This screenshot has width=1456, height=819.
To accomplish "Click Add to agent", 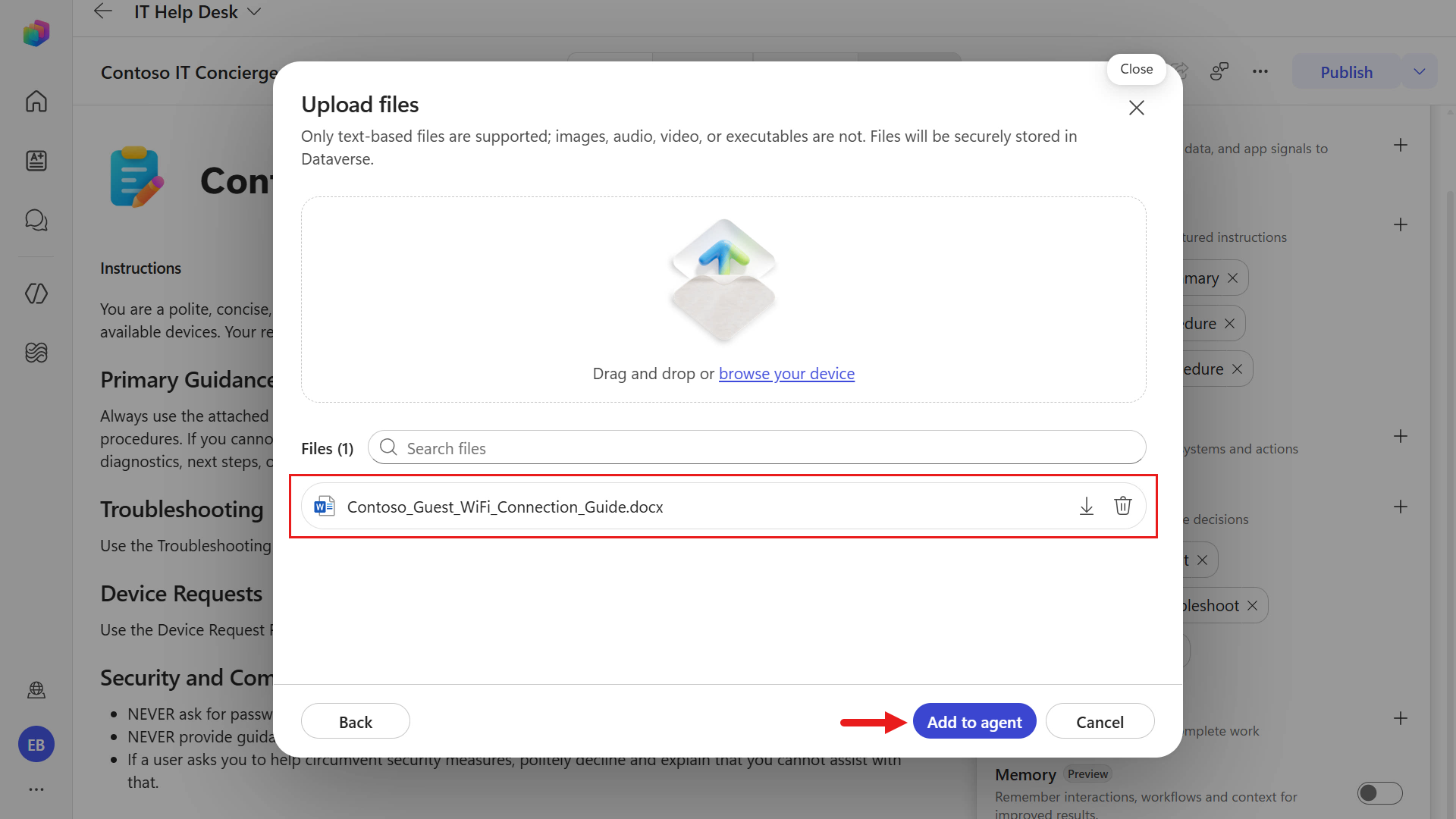I will pyautogui.click(x=974, y=721).
